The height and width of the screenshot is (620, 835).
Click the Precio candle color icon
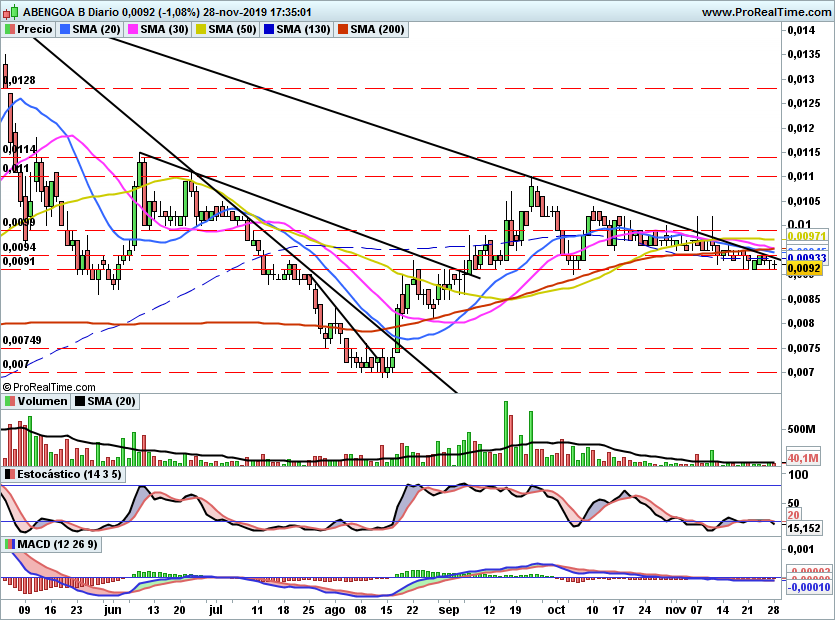[10, 29]
